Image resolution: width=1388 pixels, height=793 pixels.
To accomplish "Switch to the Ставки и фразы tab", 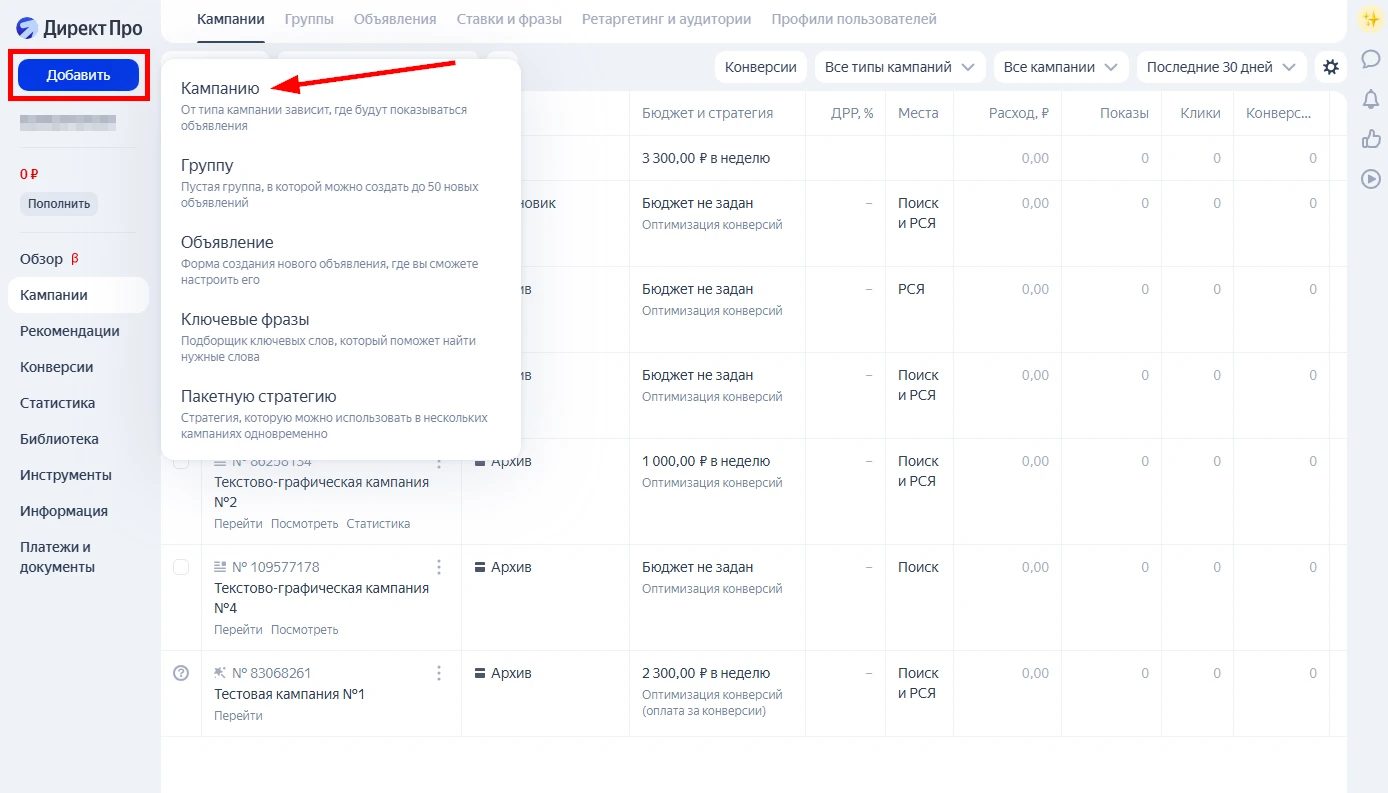I will [509, 19].
